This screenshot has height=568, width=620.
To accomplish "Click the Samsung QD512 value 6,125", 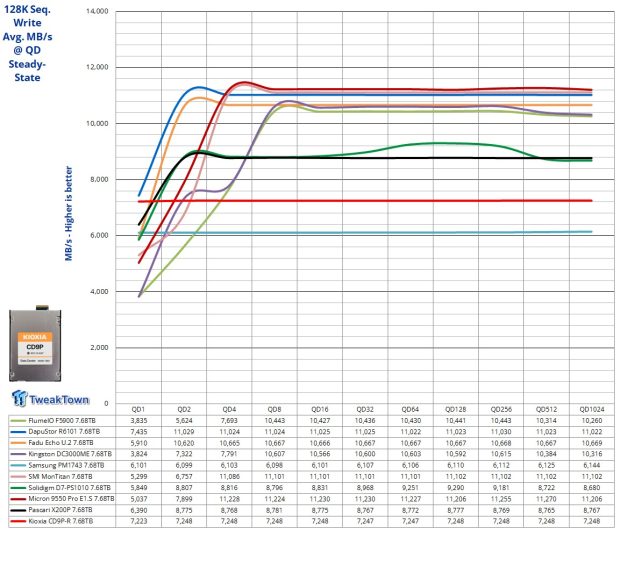I will (x=546, y=466).
